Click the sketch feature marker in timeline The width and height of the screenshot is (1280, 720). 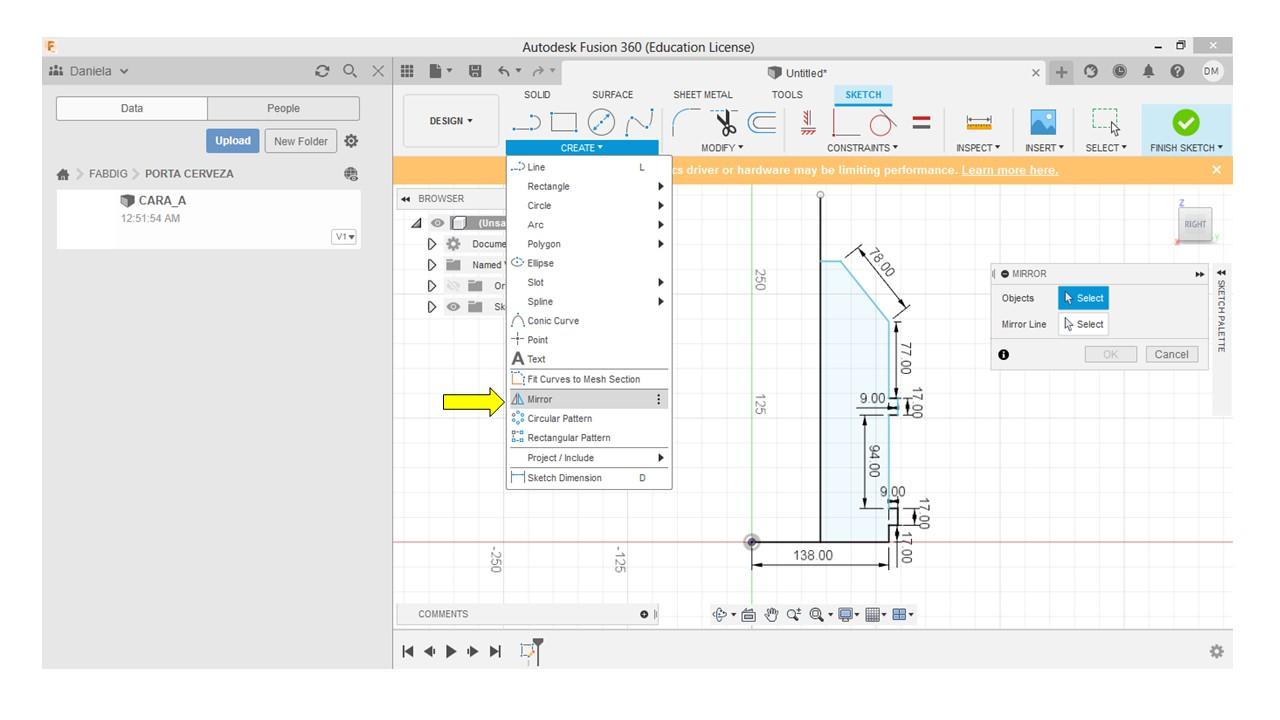coord(528,651)
